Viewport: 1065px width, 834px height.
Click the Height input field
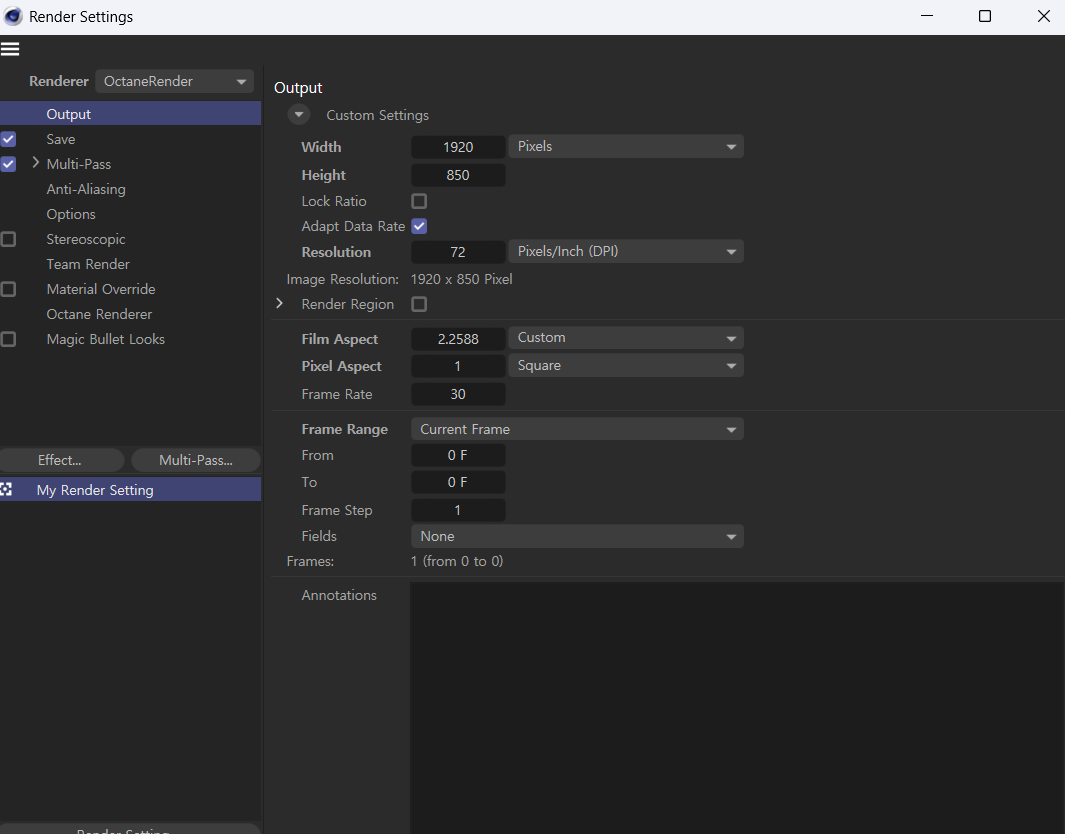click(x=458, y=175)
